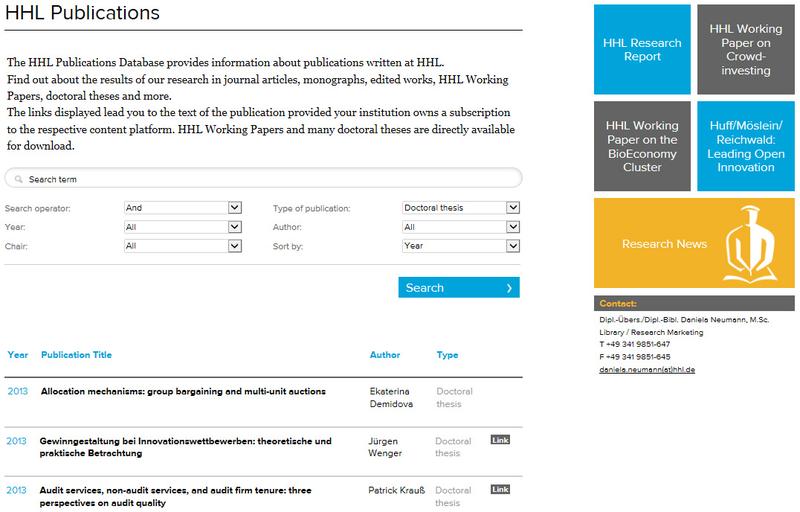Open the Sort by dropdown
Image resolution: width=800 pixels, height=512 pixels.
pyautogui.click(x=461, y=246)
